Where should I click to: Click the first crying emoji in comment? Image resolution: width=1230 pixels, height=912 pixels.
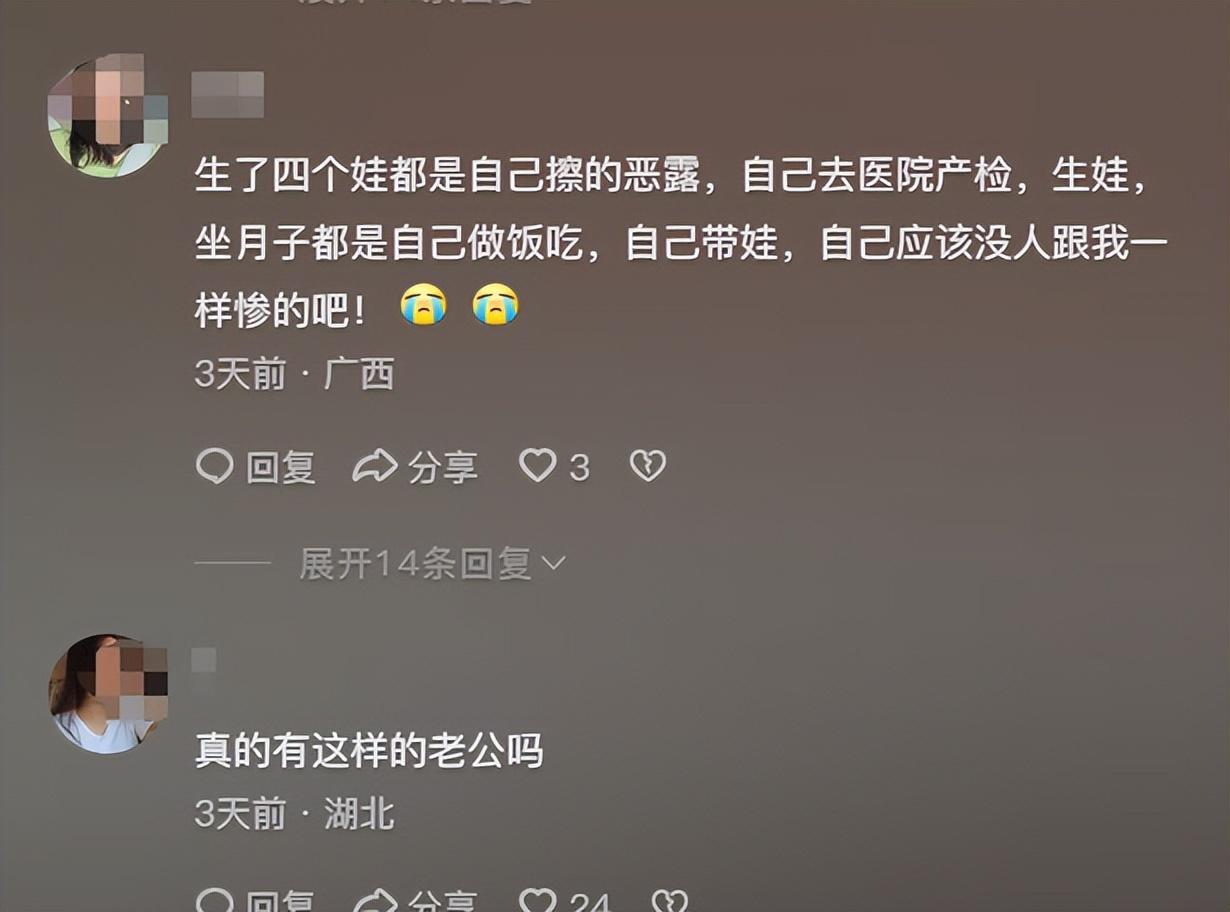click(x=424, y=304)
